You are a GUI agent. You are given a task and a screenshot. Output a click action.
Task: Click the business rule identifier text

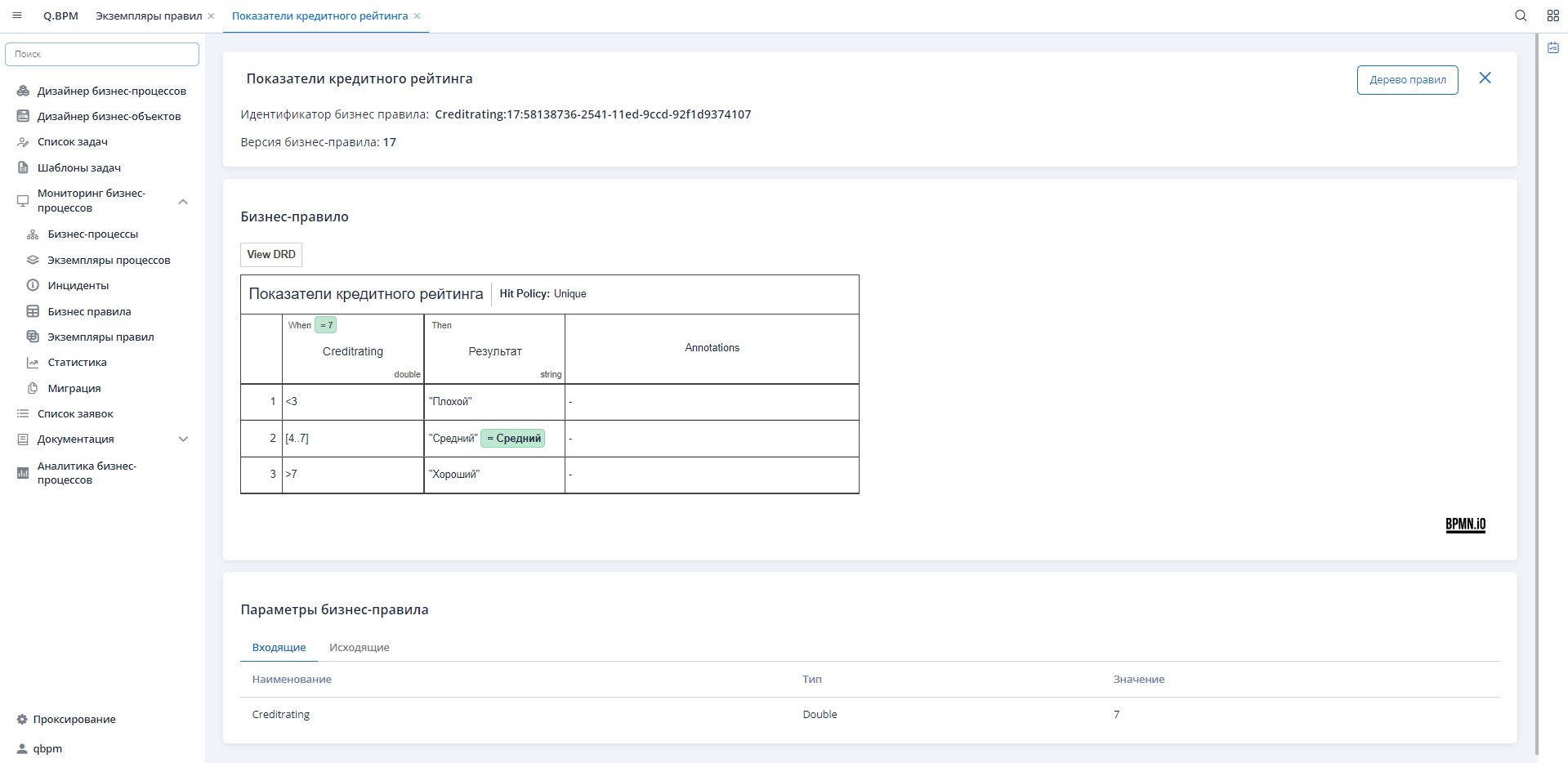coord(593,114)
